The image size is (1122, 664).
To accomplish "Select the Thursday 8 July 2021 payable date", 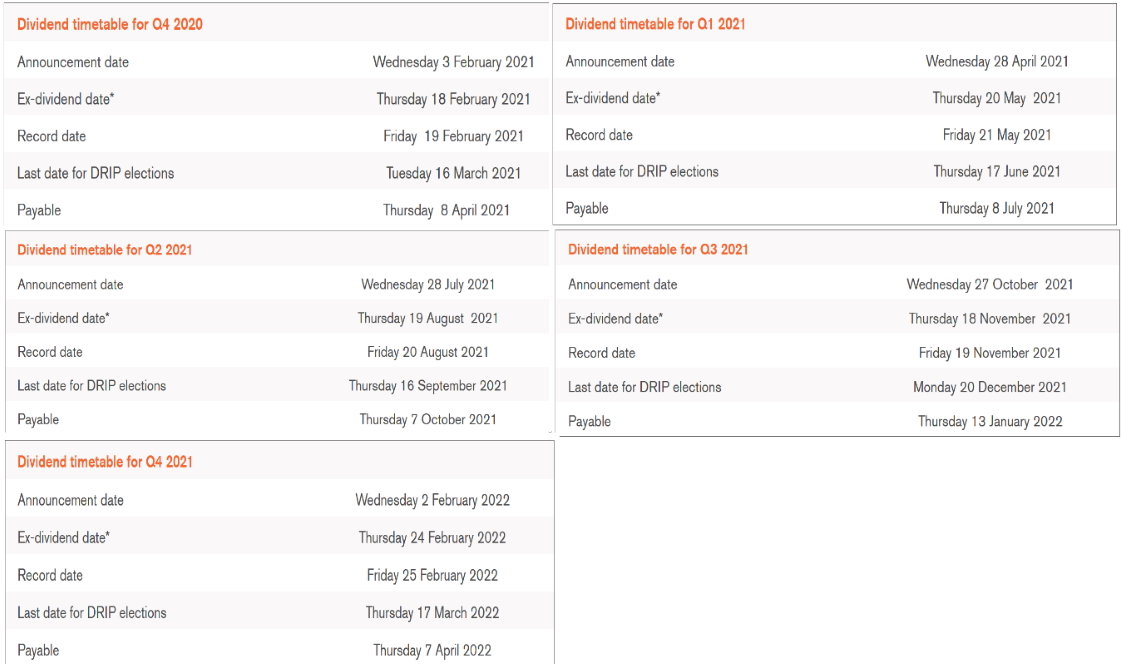I will (996, 209).
